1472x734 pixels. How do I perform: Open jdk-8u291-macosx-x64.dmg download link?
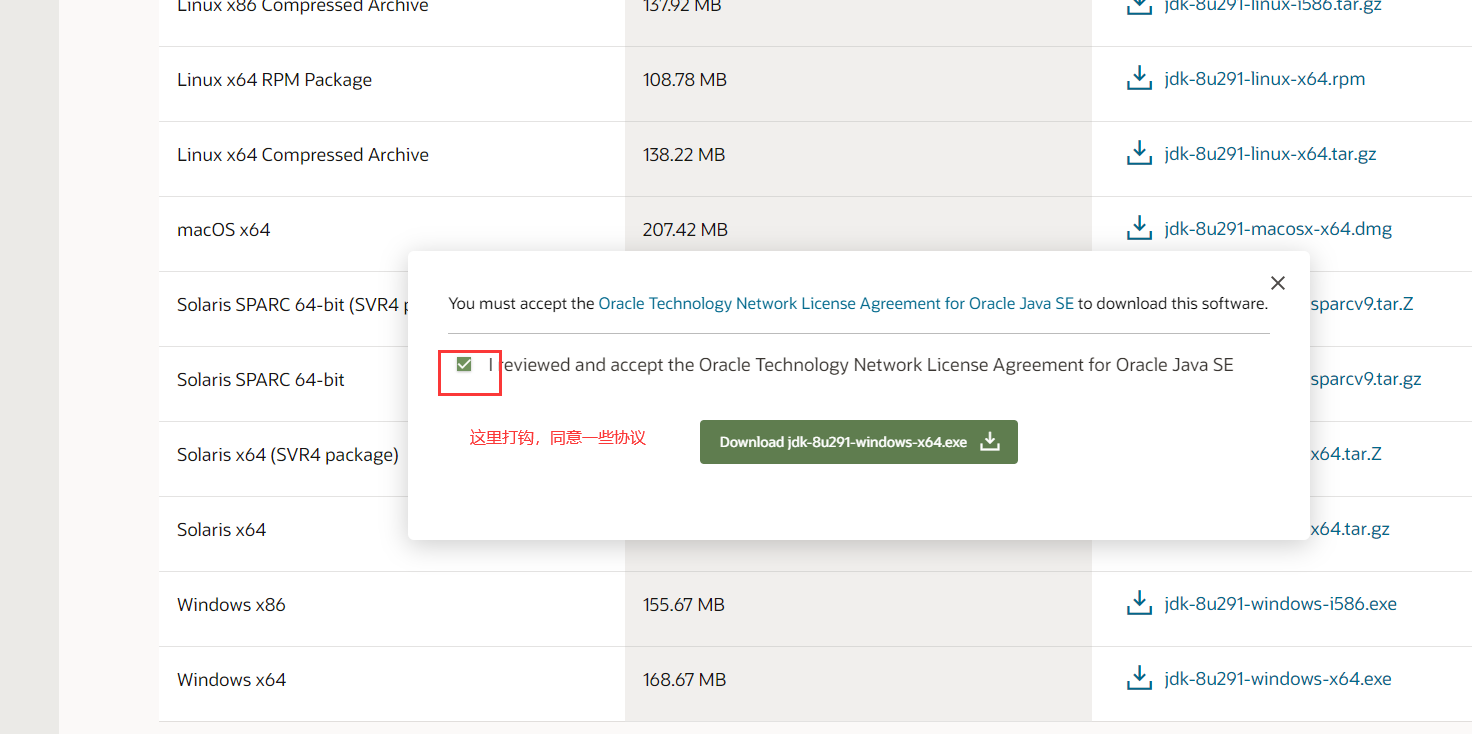point(1278,229)
